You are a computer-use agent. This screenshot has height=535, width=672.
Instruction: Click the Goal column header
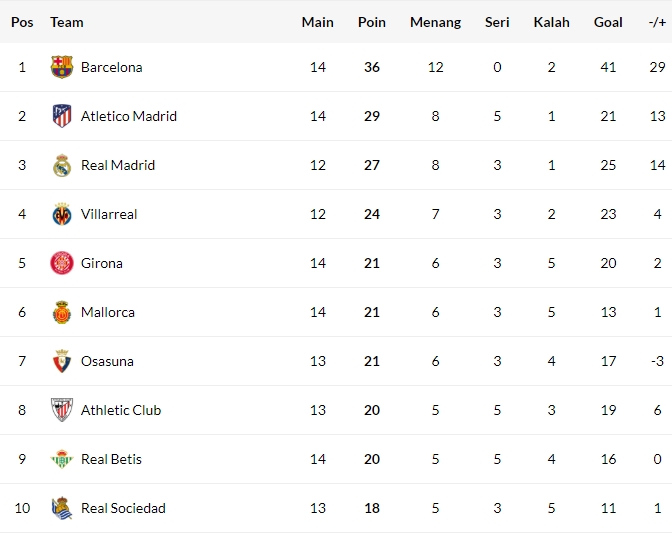[608, 22]
